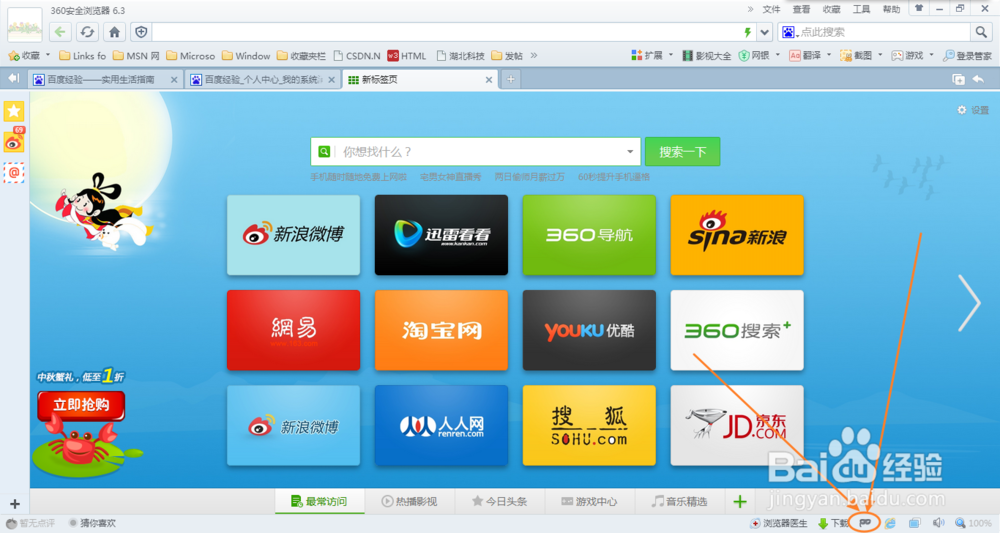Viewport: 1000px width, 533px height.
Task: Open the 迅雷看看 tile
Action: [x=441, y=235]
